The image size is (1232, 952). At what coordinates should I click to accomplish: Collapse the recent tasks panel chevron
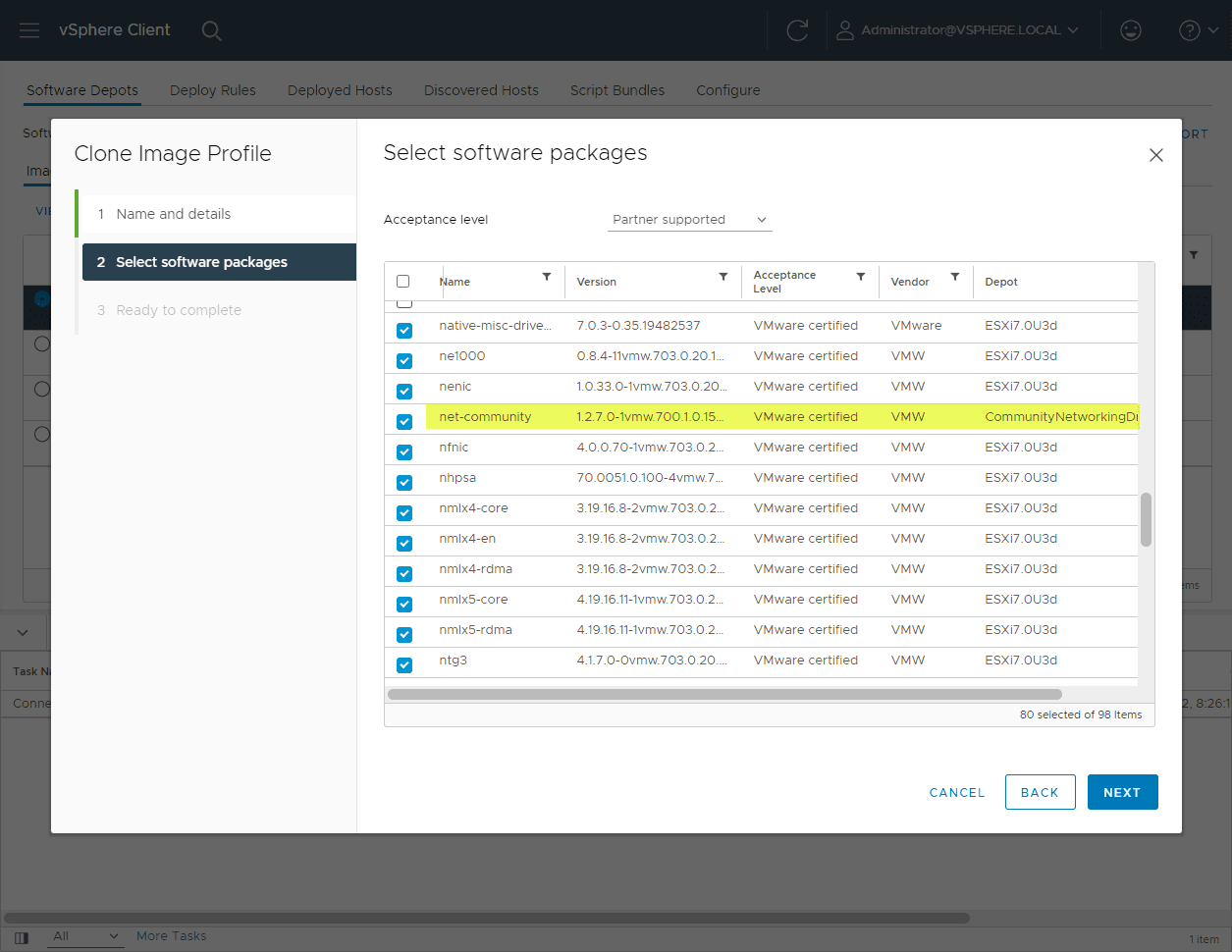(23, 633)
